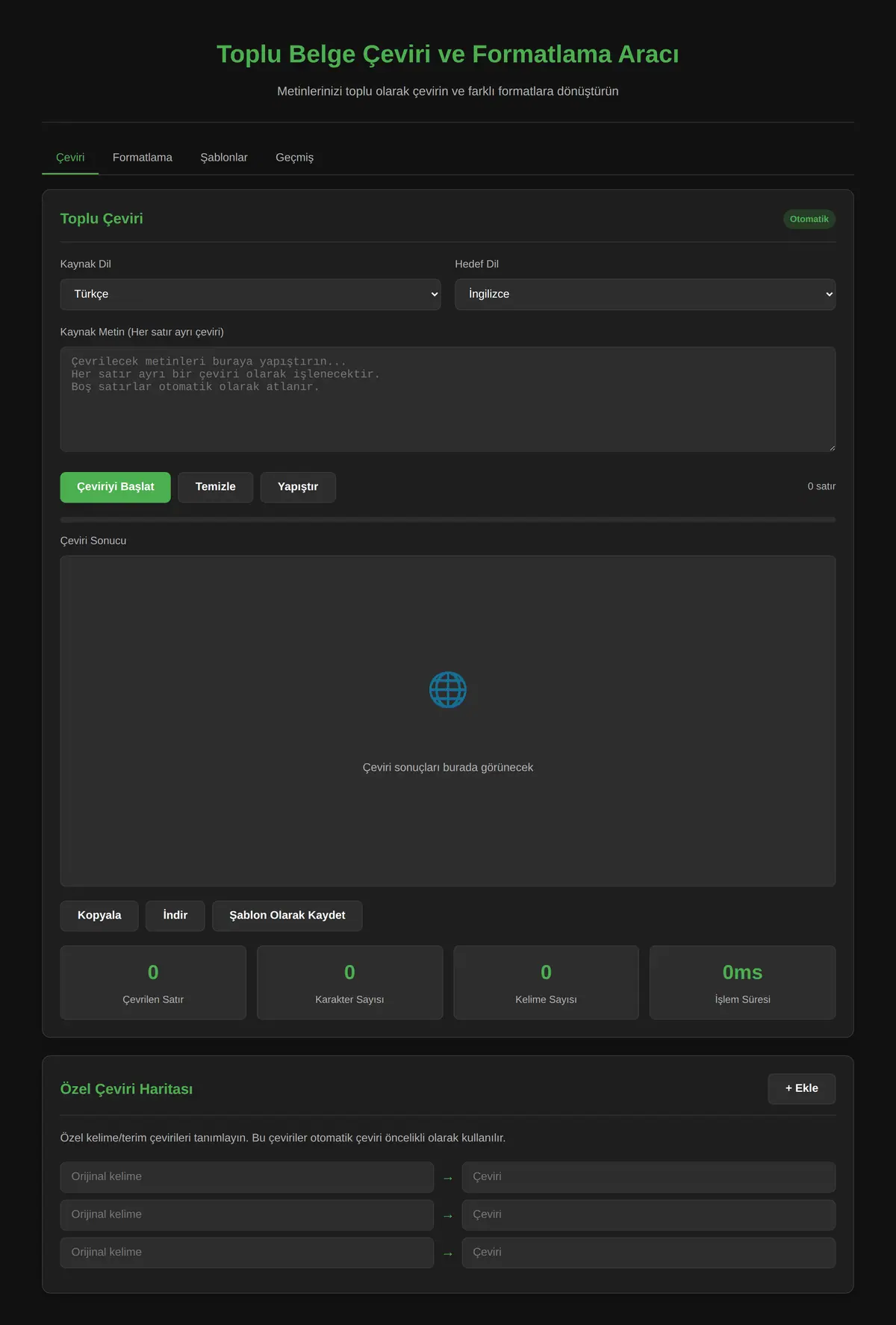The image size is (896, 1325).
Task: Click the first Orijinal kelime field
Action: [247, 1177]
